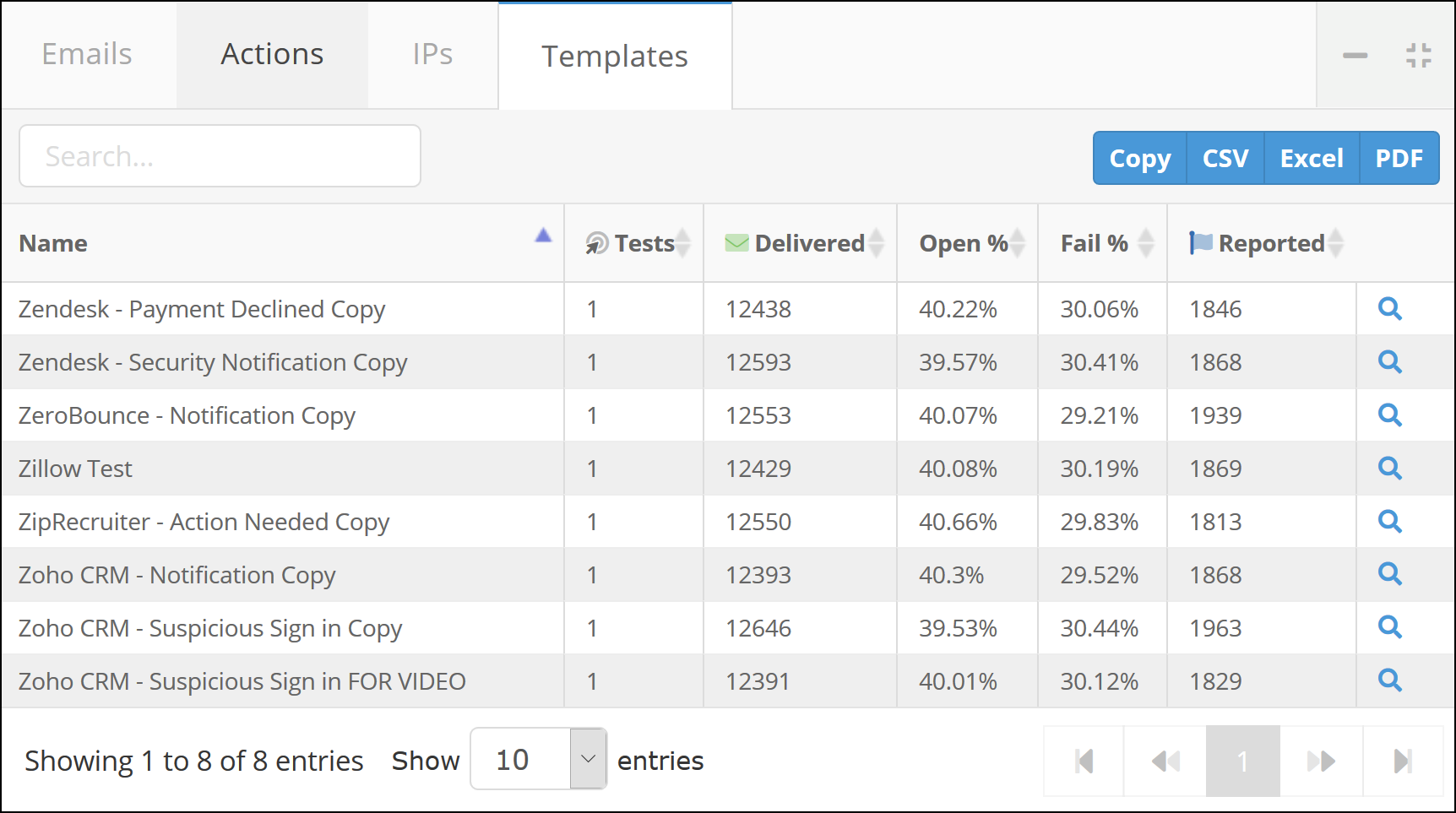
Task: Sort table by Name column
Action: click(x=283, y=243)
